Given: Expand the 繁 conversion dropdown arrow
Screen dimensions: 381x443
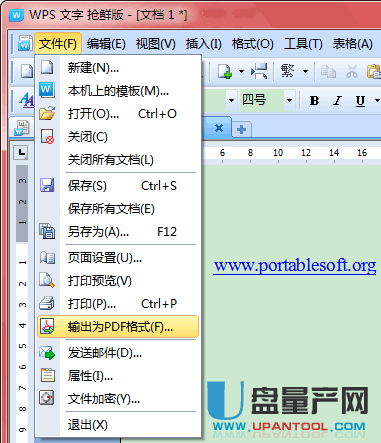Looking at the screenshot, I should coord(305,71).
